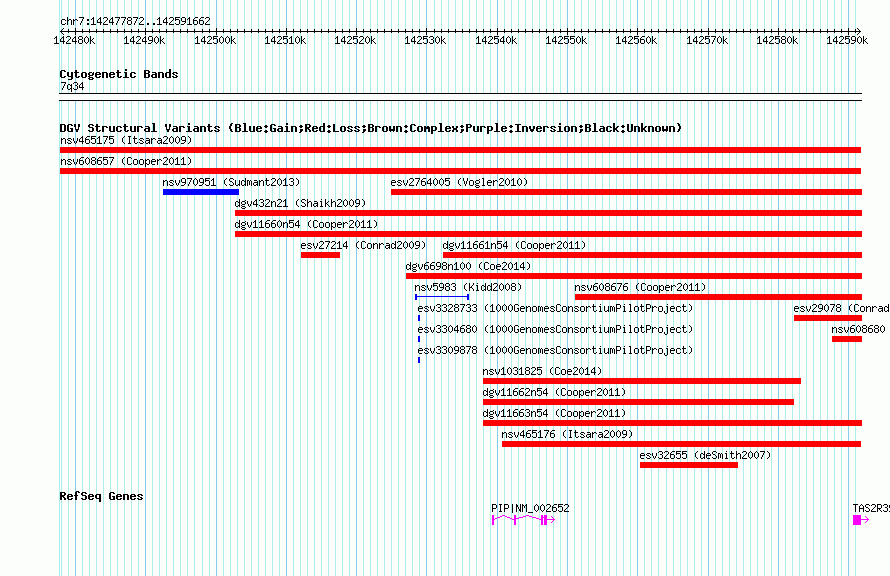Click the nsv1031825 (Coe2014) red bar

(x=642, y=381)
